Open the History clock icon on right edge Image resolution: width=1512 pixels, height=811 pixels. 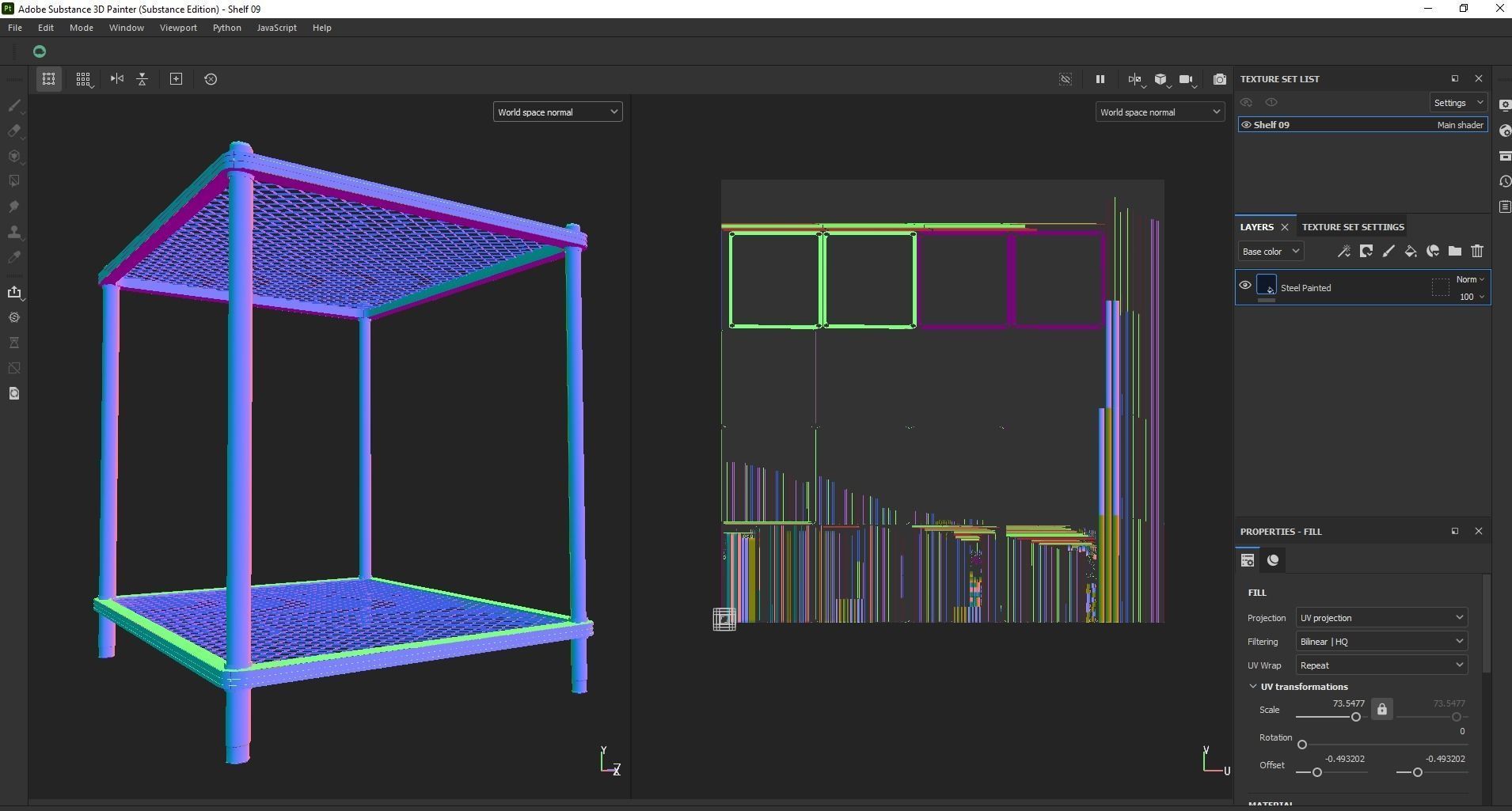(x=1505, y=181)
